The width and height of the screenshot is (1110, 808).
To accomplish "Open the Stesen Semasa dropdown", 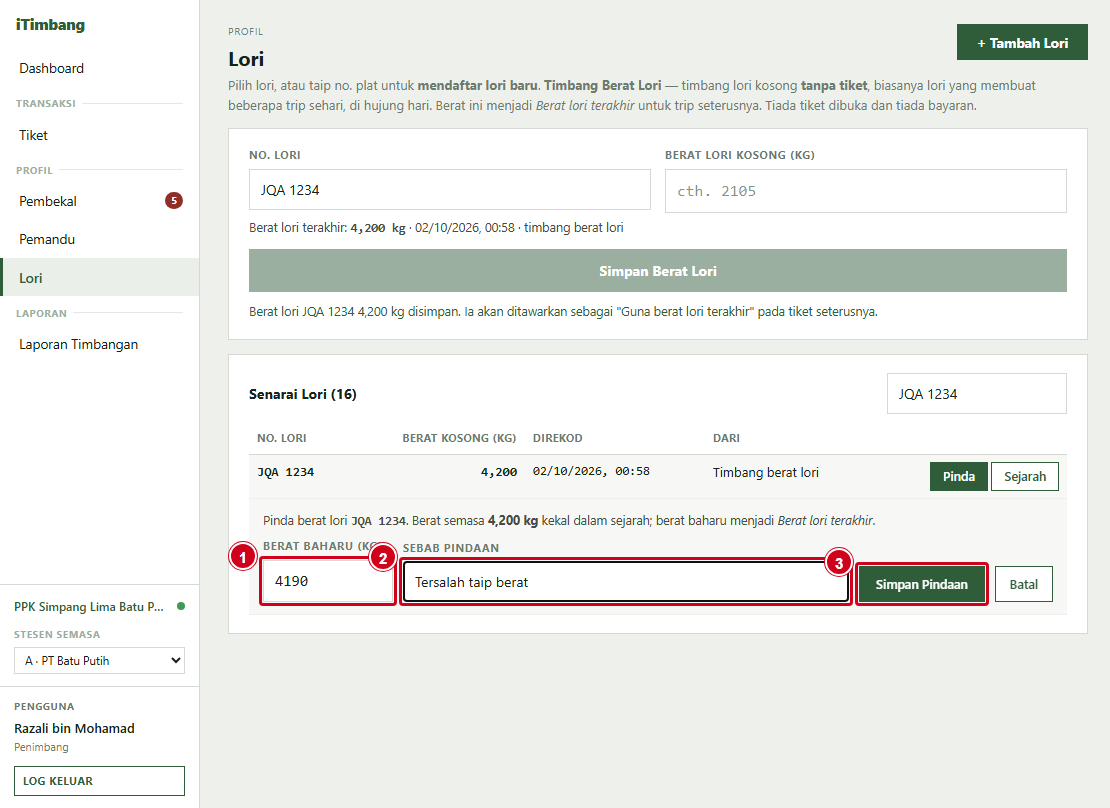I will point(99,661).
